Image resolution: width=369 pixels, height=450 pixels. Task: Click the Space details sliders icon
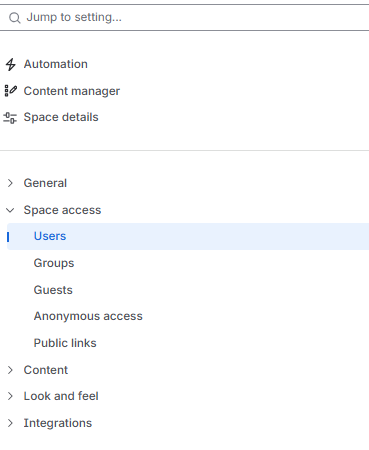10,117
